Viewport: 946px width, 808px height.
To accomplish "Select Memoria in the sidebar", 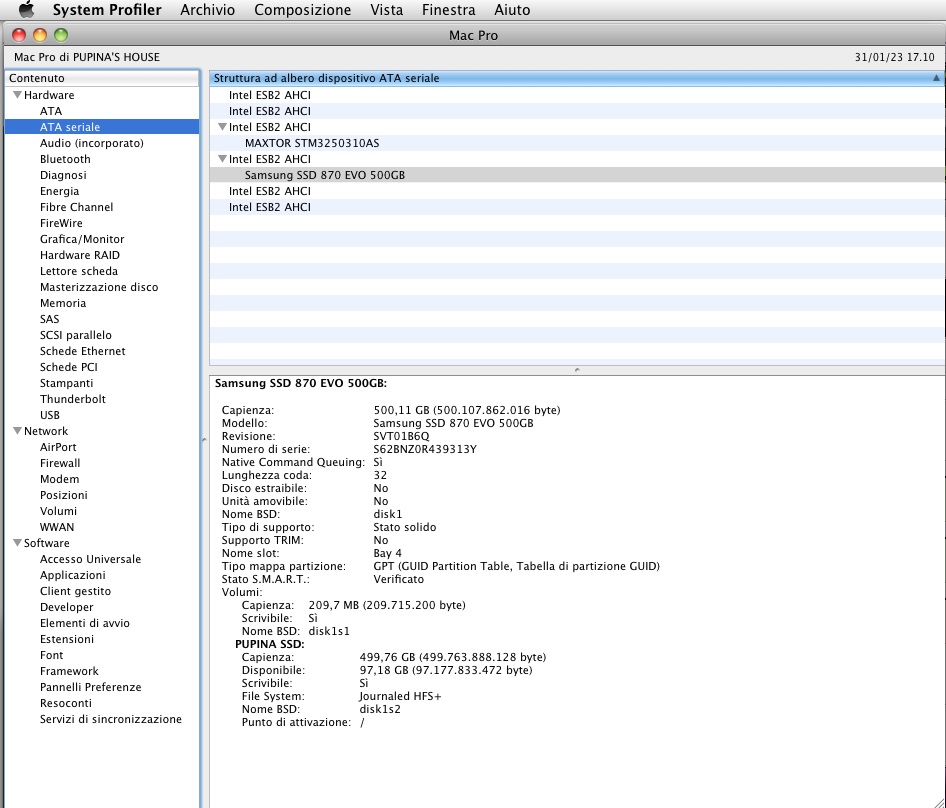I will coord(63,303).
